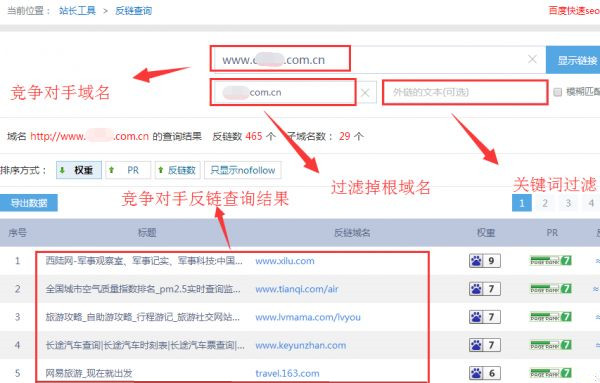This screenshot has height=383, width=600.
Task: Focus the root domain filter field
Action: (x=283, y=92)
